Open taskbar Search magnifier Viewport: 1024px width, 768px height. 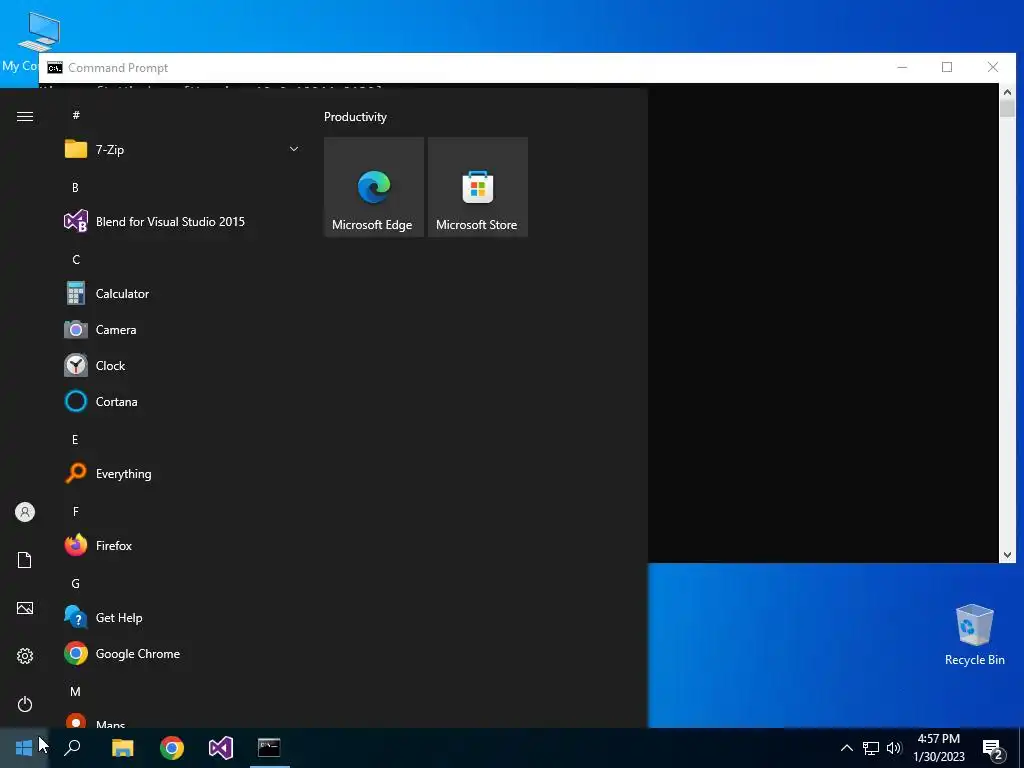(x=72, y=748)
